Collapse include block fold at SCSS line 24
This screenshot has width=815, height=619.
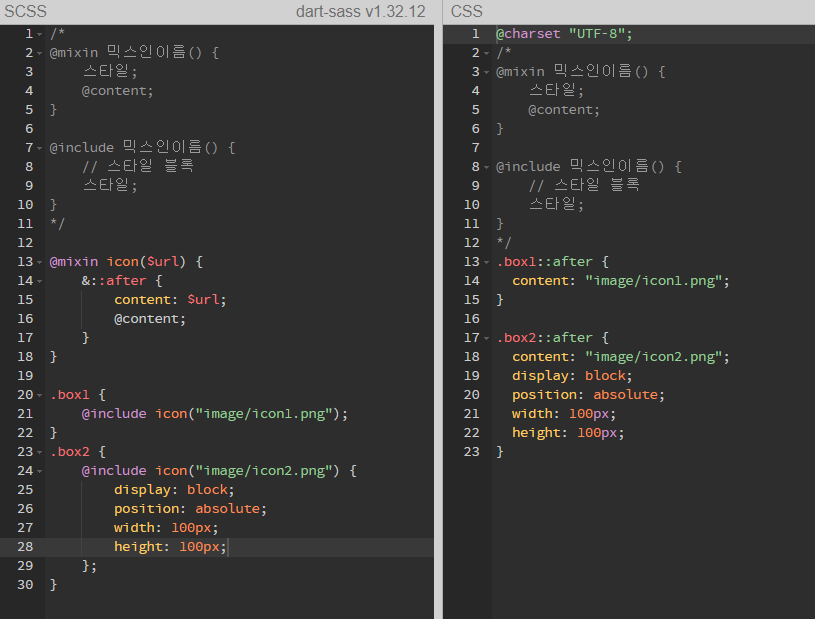pos(40,471)
